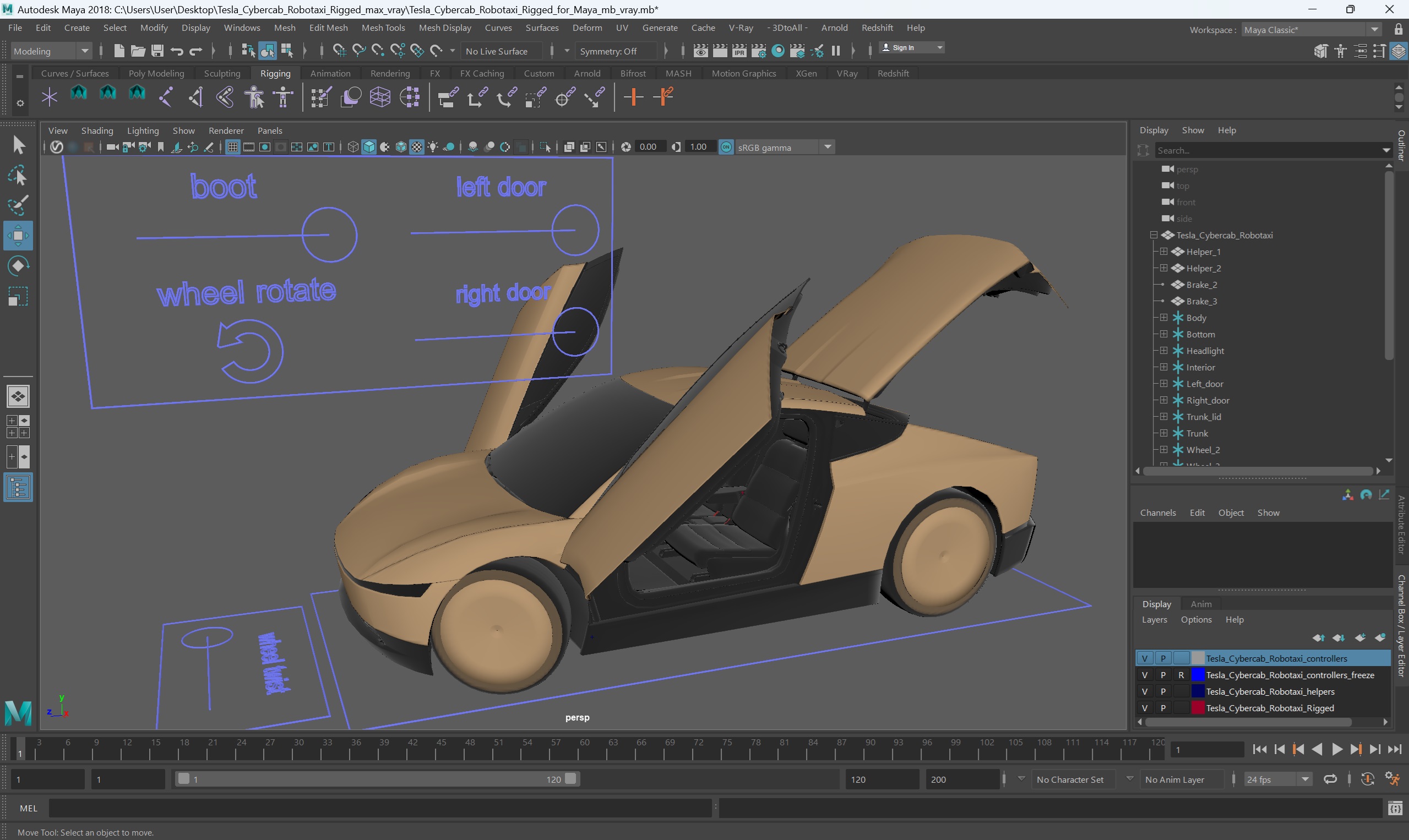
Task: Click the HumanIK skeleton shelf icon
Action: click(x=283, y=97)
